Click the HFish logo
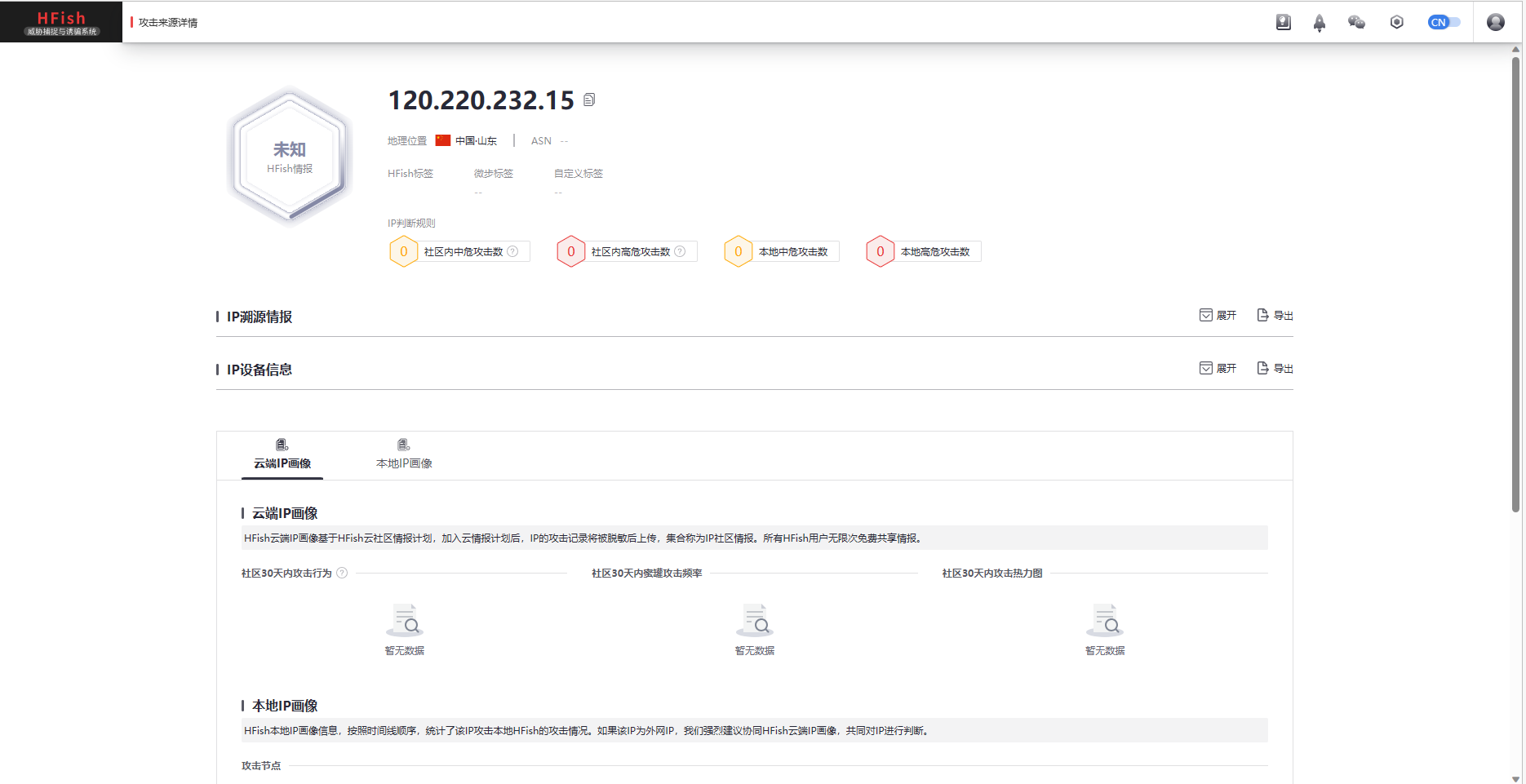1526x784 pixels. click(x=61, y=22)
